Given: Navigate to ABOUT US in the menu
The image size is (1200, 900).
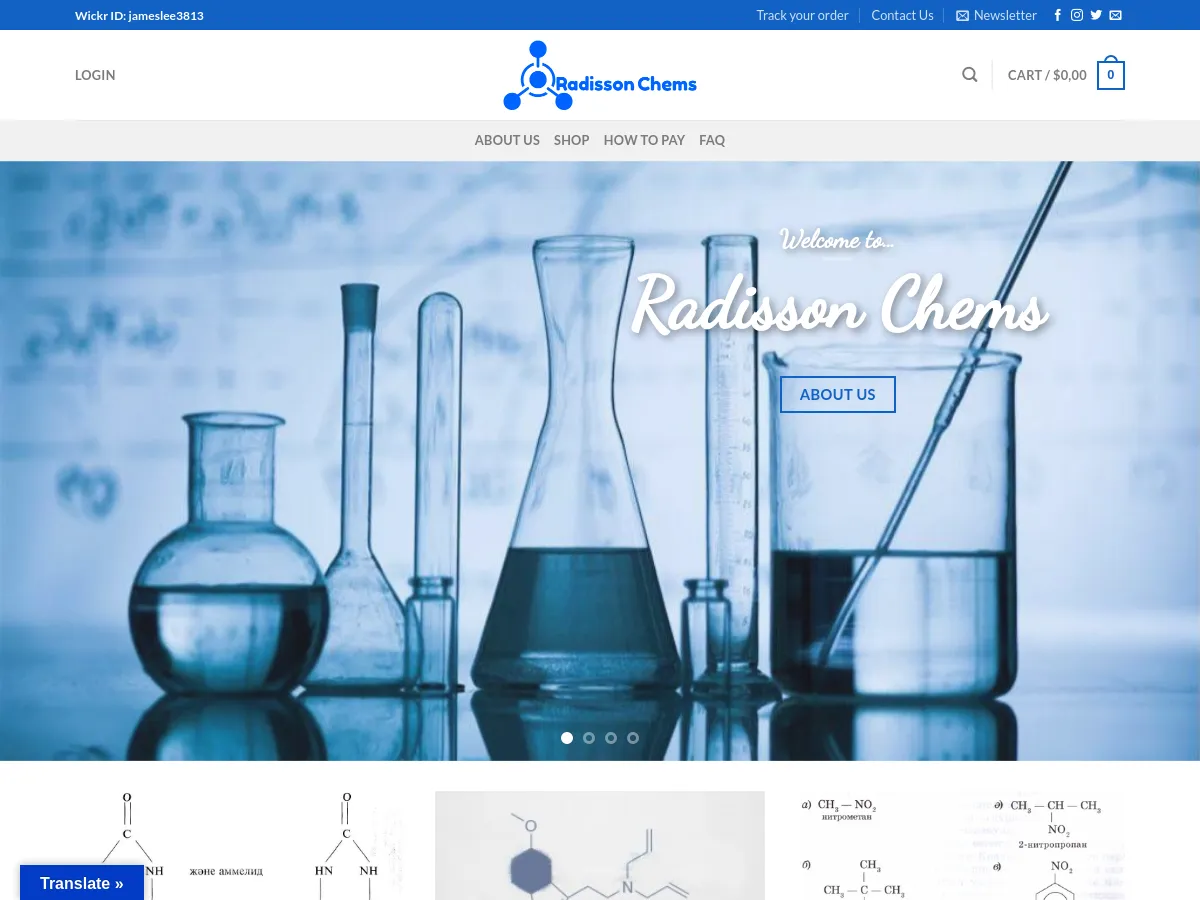Looking at the screenshot, I should [x=507, y=140].
